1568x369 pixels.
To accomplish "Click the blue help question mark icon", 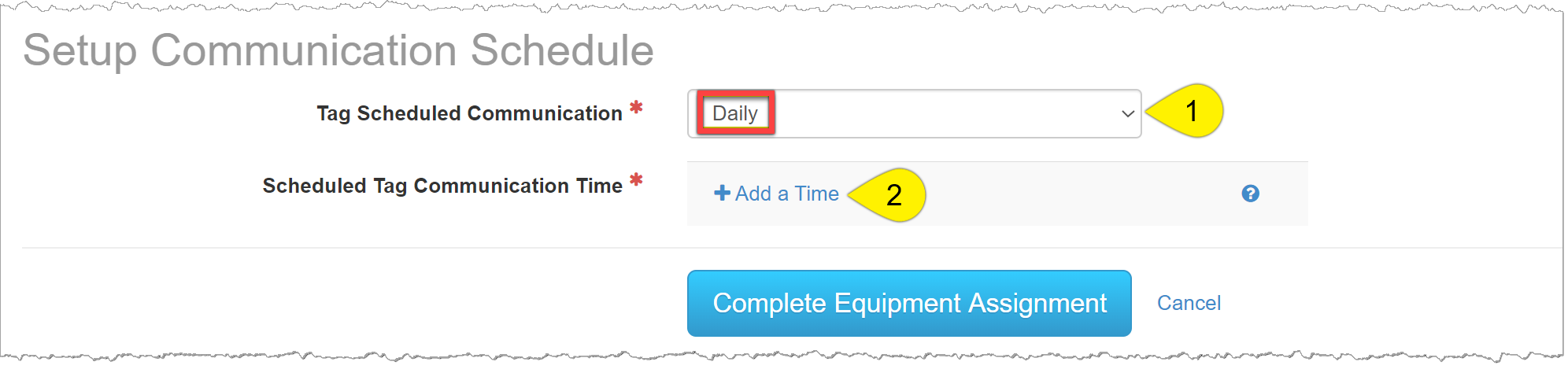I will (1250, 194).
